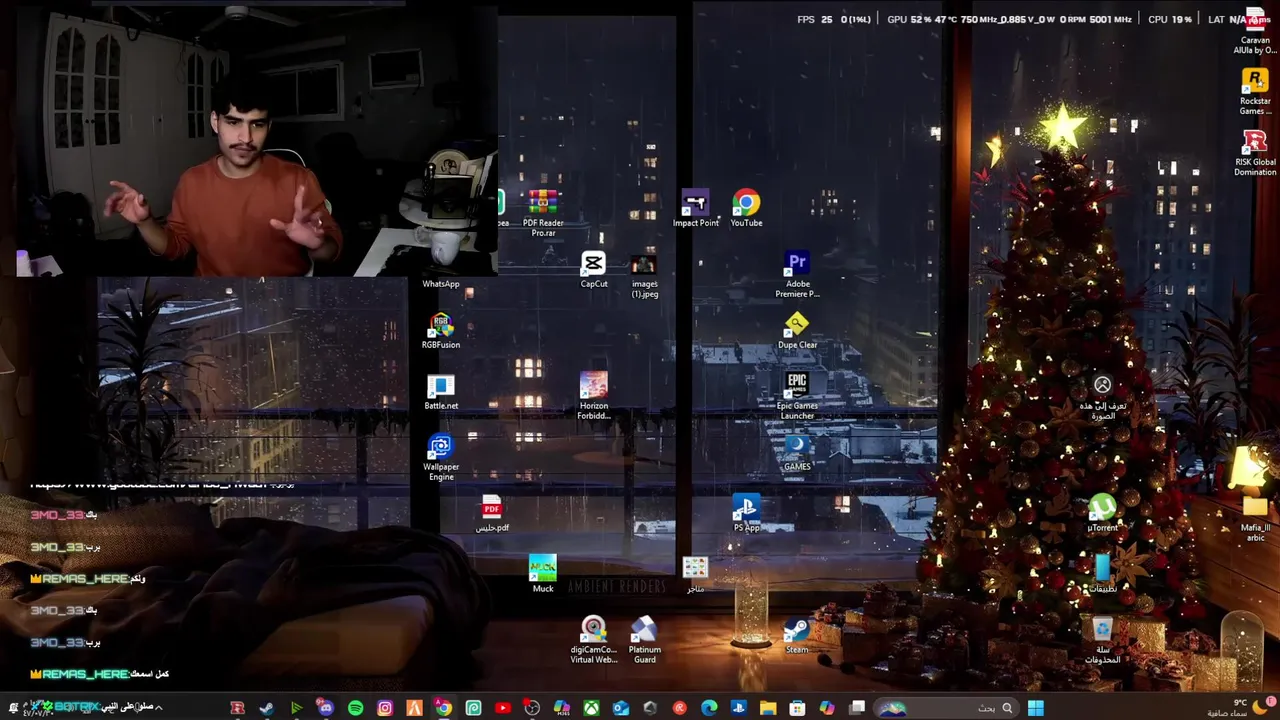Image resolution: width=1280 pixels, height=720 pixels.
Task: Launch Adobe Premiere Pro shortcut
Action: 797,275
